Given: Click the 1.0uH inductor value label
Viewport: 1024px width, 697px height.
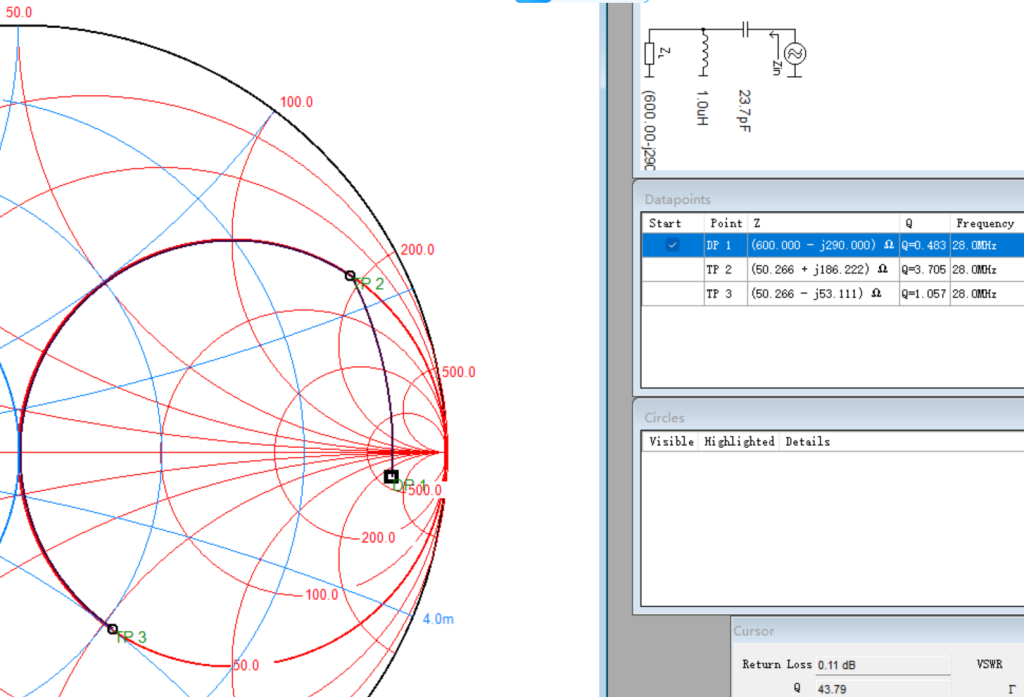Looking at the screenshot, I should pos(702,108).
